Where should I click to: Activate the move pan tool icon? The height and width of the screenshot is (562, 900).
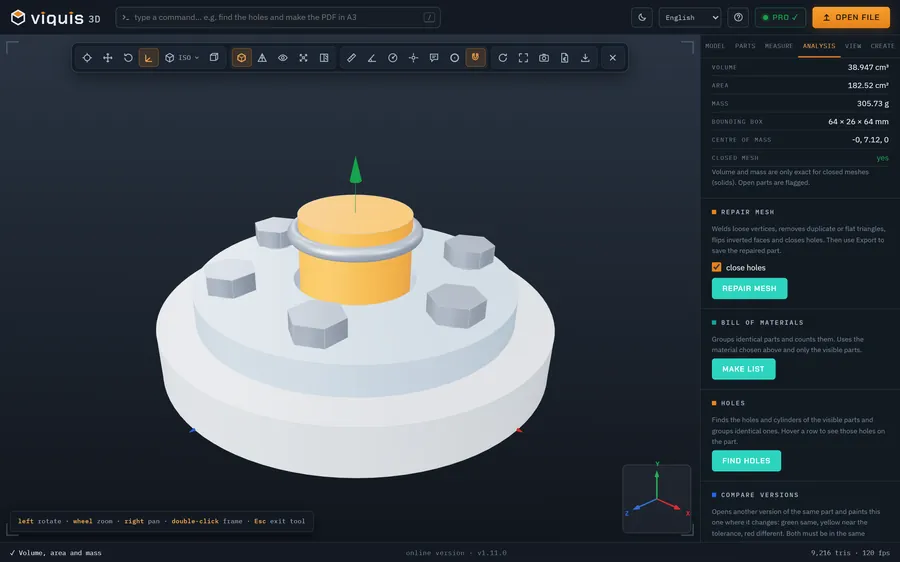pyautogui.click(x=107, y=58)
